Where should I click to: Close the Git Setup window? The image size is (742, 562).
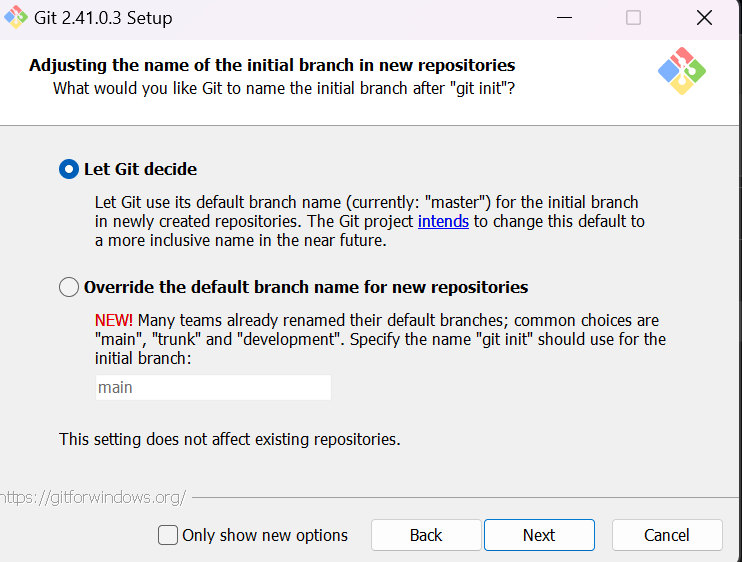pyautogui.click(x=703, y=18)
